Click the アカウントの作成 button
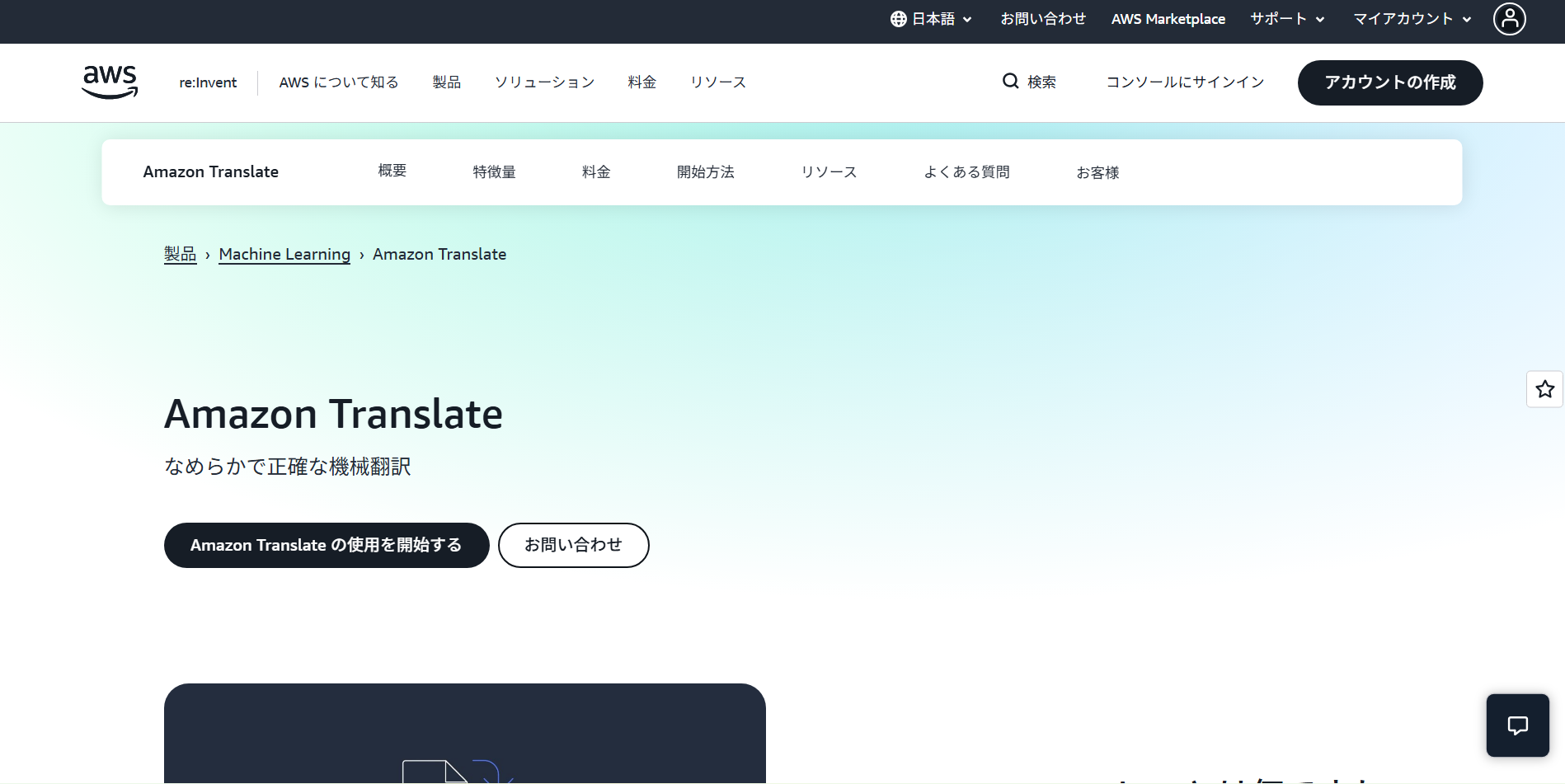Screen dimensions: 1565x784 1389,82
